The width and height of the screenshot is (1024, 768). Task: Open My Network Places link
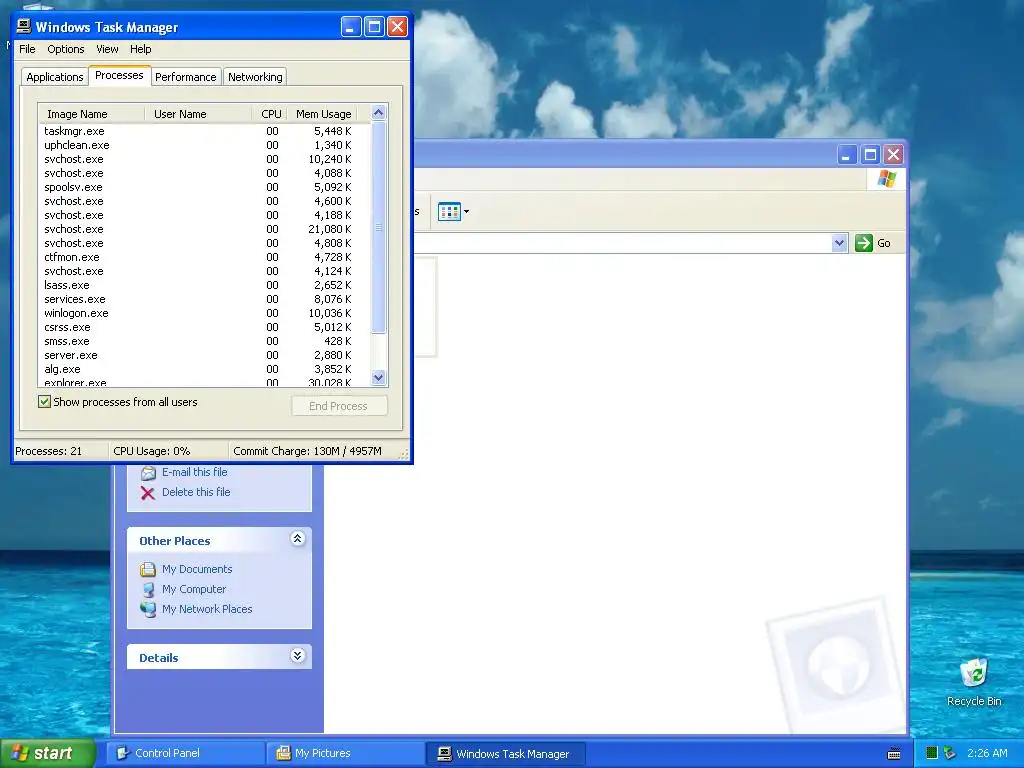pos(207,609)
